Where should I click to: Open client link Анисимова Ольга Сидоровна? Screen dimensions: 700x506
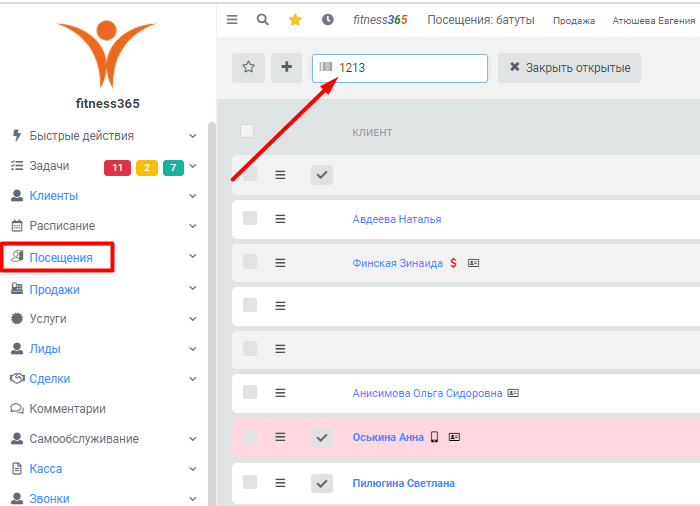427,393
